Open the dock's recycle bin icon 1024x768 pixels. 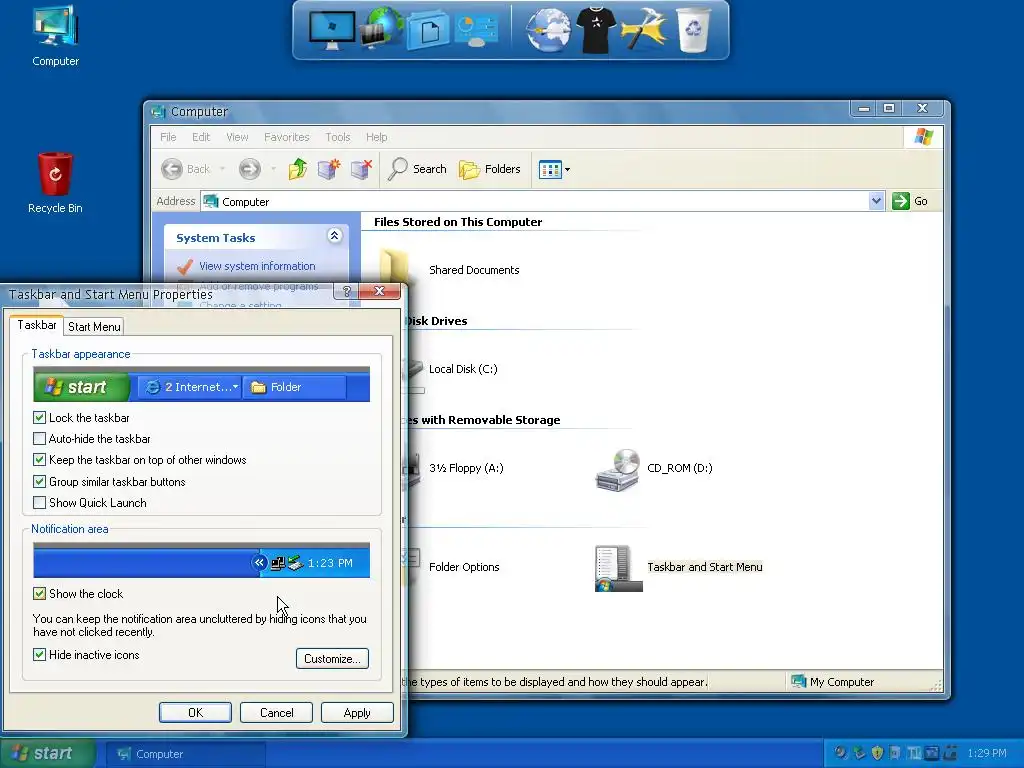coord(693,30)
